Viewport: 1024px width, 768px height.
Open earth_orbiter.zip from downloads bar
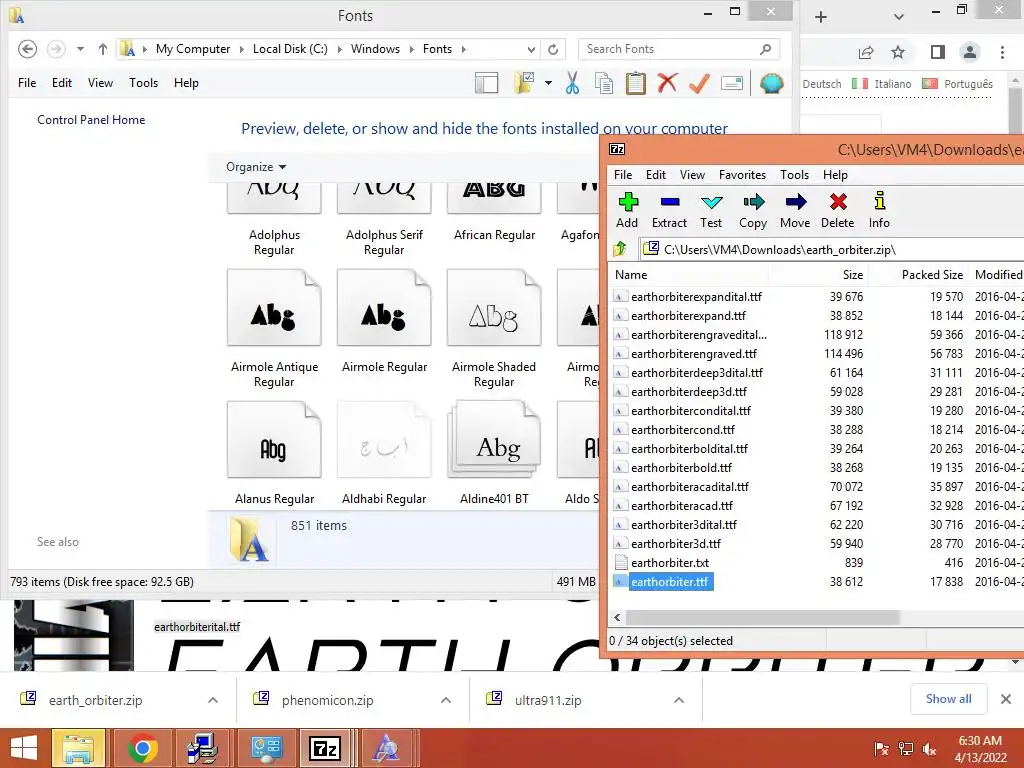95,701
